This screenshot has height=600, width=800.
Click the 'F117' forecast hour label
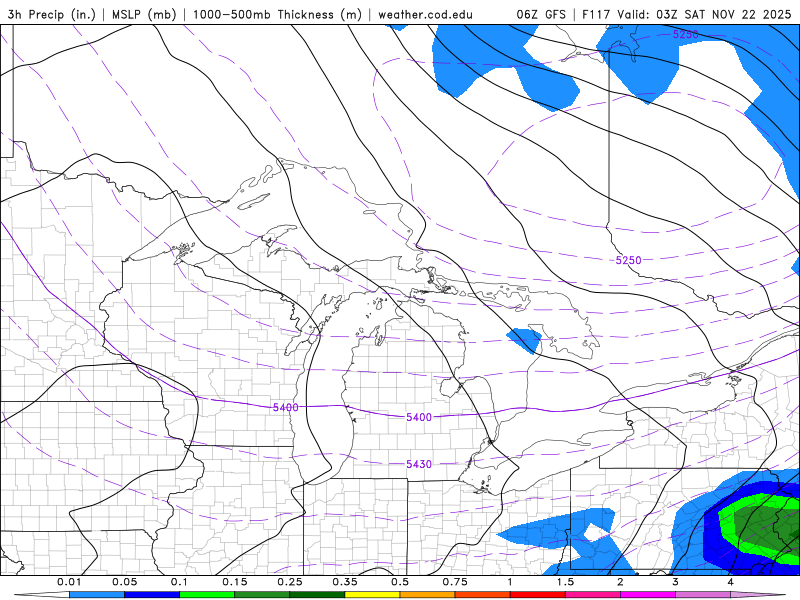click(596, 14)
